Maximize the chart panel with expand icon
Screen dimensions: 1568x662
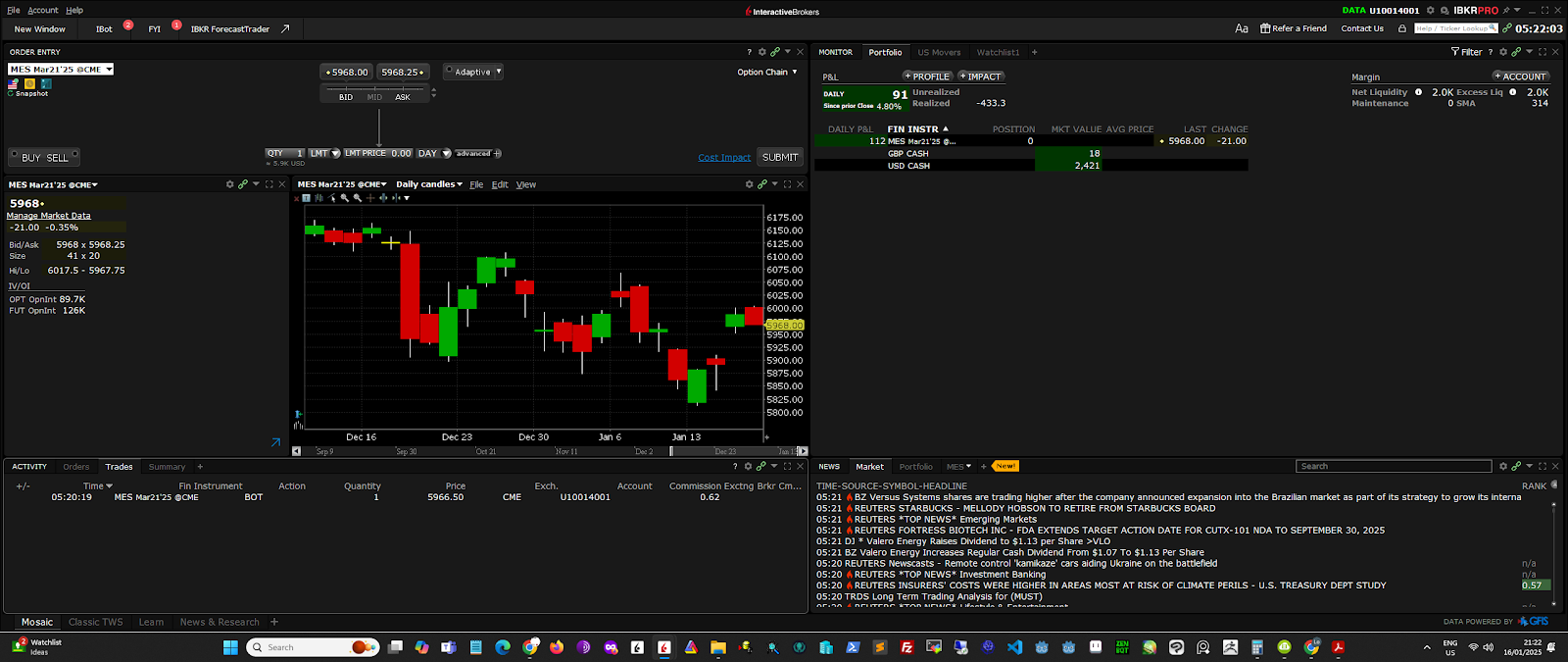tap(788, 184)
